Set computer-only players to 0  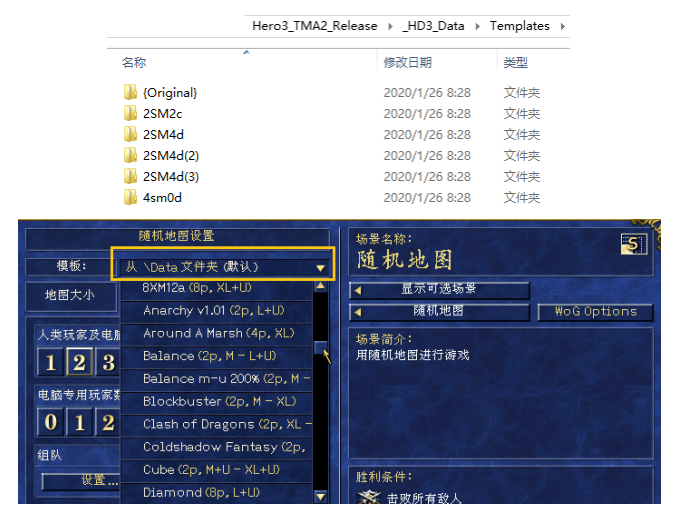(51, 422)
